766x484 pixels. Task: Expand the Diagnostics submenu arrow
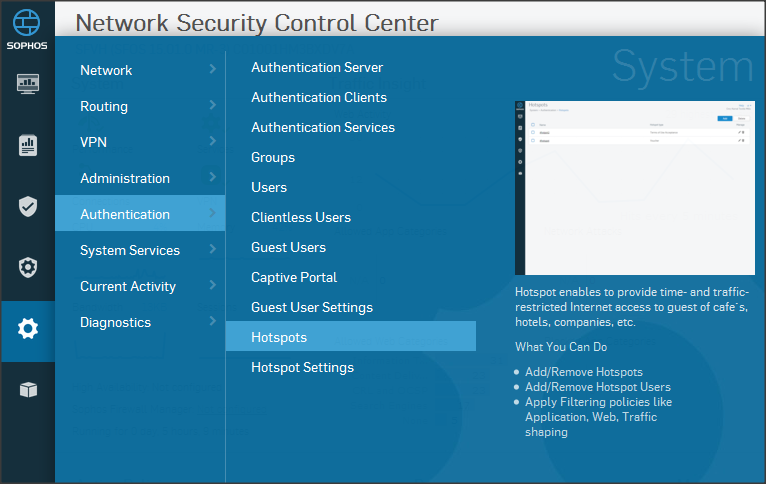point(212,321)
